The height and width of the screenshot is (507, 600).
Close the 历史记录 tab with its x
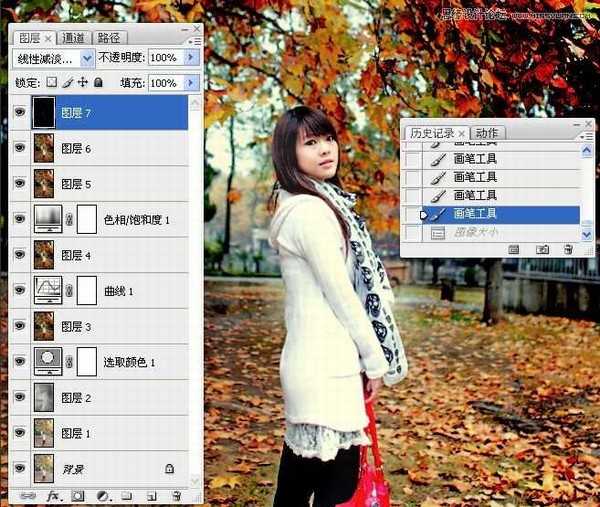tap(462, 134)
